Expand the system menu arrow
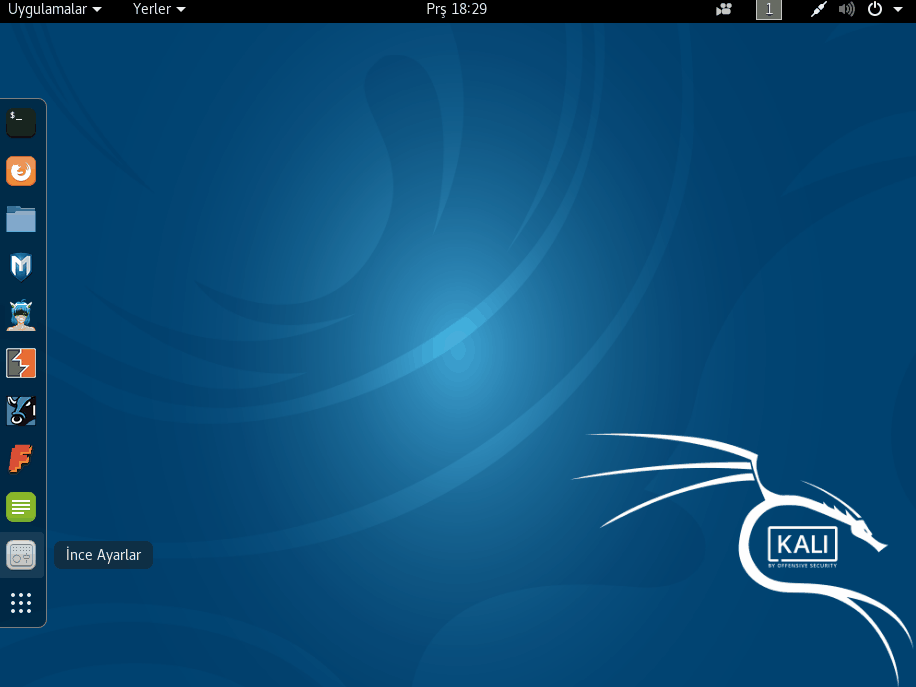The image size is (916, 687). coord(898,9)
